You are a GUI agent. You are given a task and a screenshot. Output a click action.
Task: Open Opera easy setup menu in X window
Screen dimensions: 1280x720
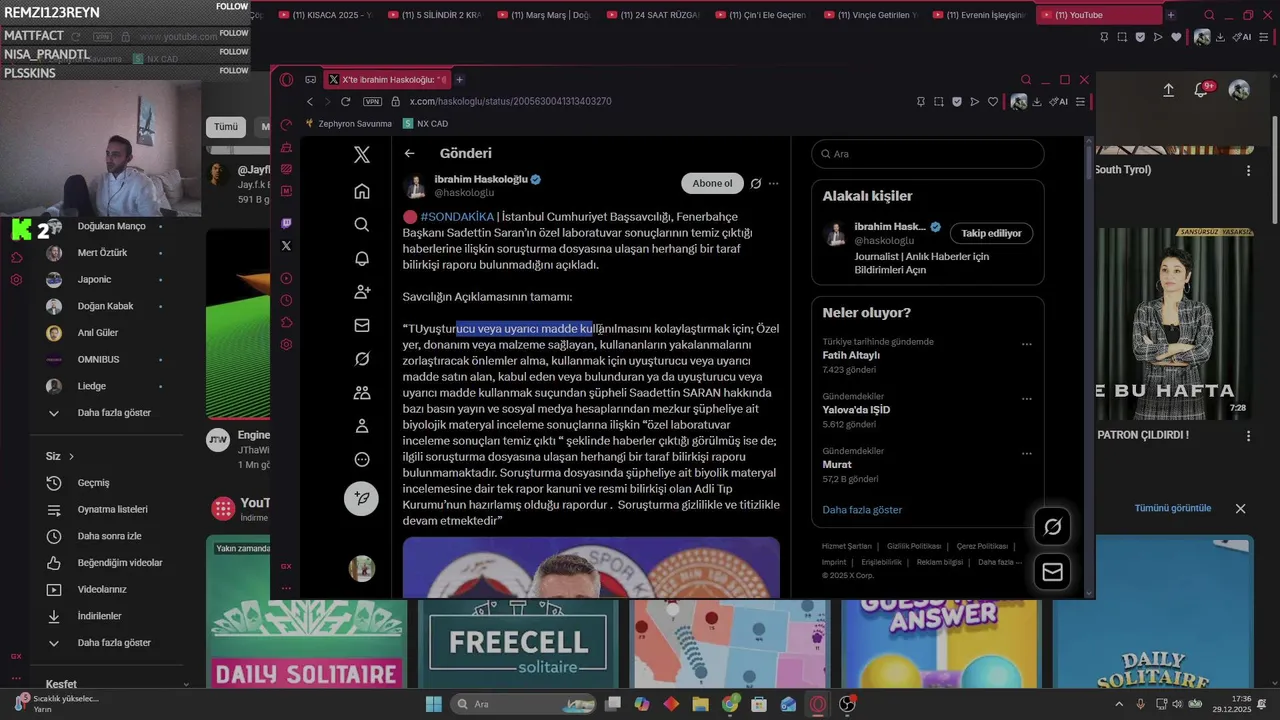point(1080,101)
